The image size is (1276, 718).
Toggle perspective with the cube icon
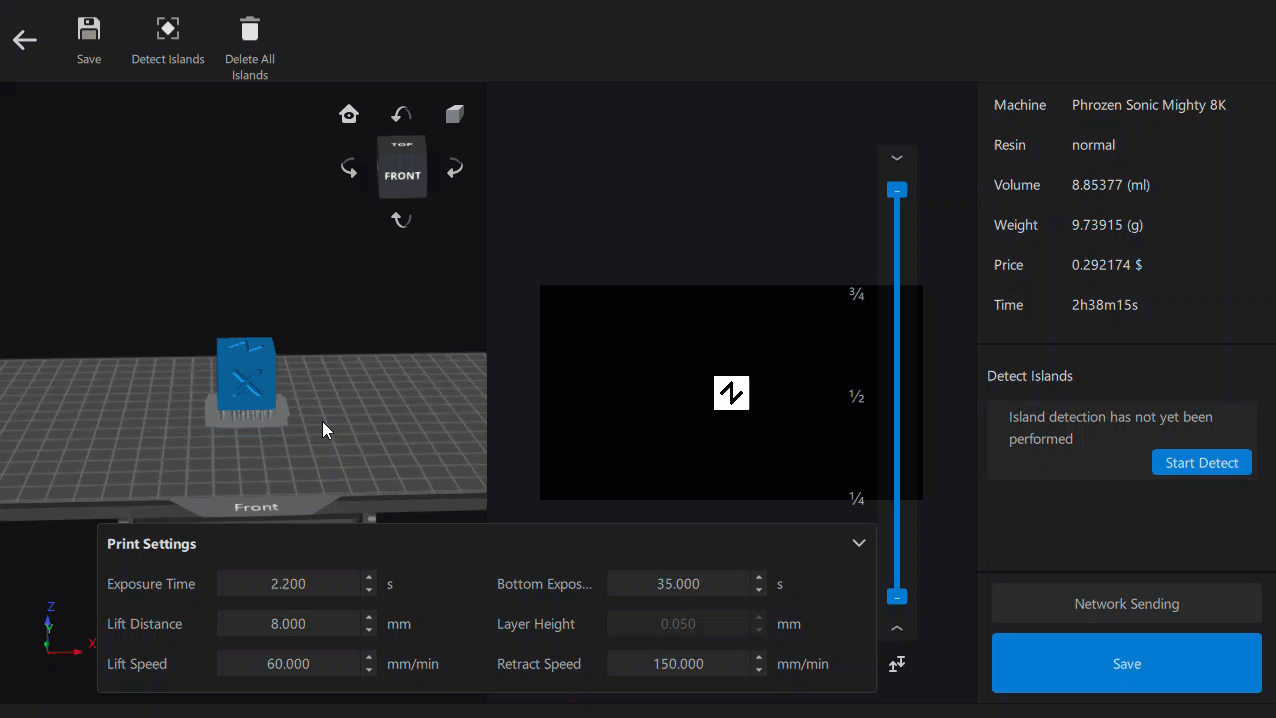tap(454, 114)
